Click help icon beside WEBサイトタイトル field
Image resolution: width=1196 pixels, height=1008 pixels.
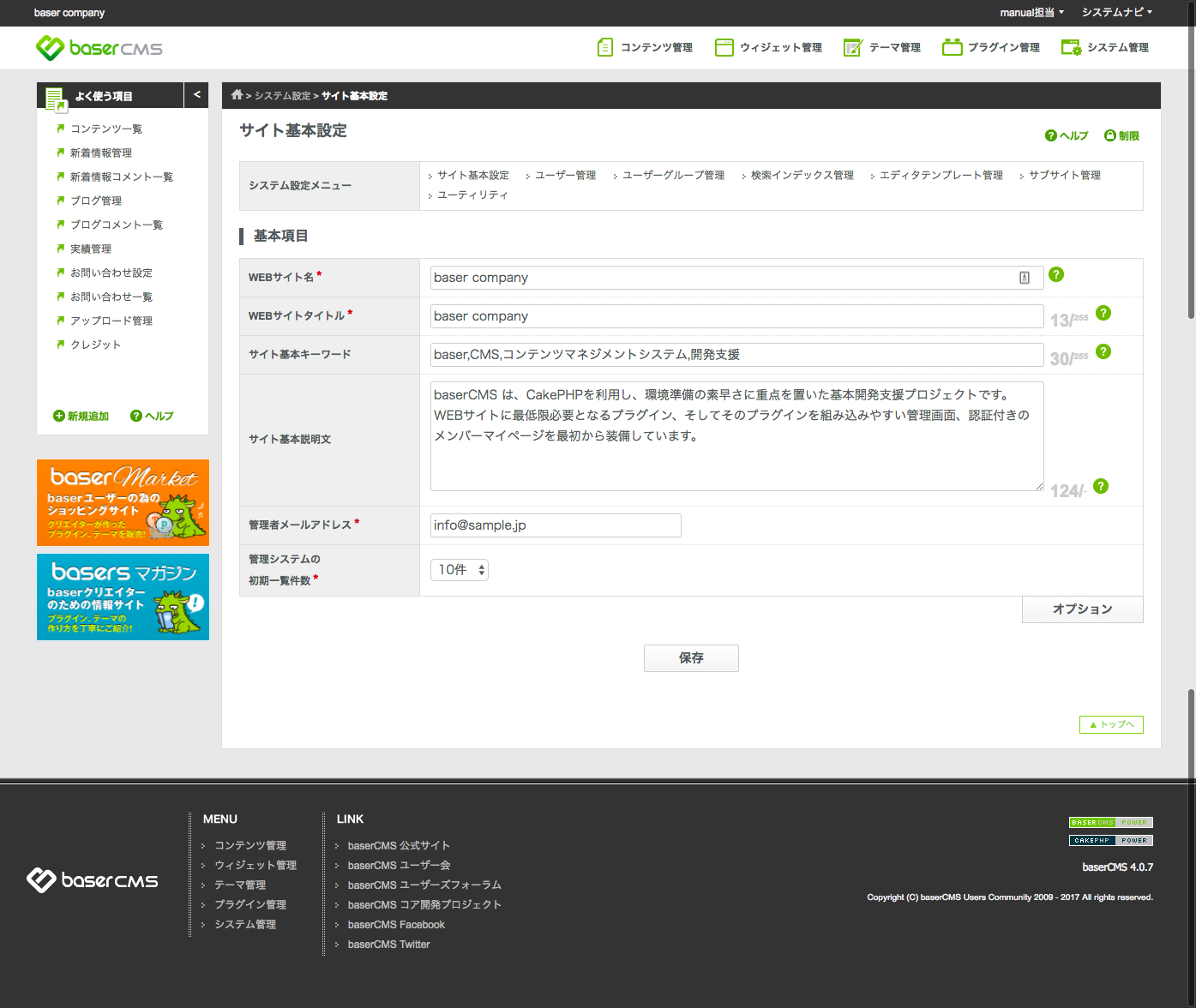pyautogui.click(x=1103, y=313)
